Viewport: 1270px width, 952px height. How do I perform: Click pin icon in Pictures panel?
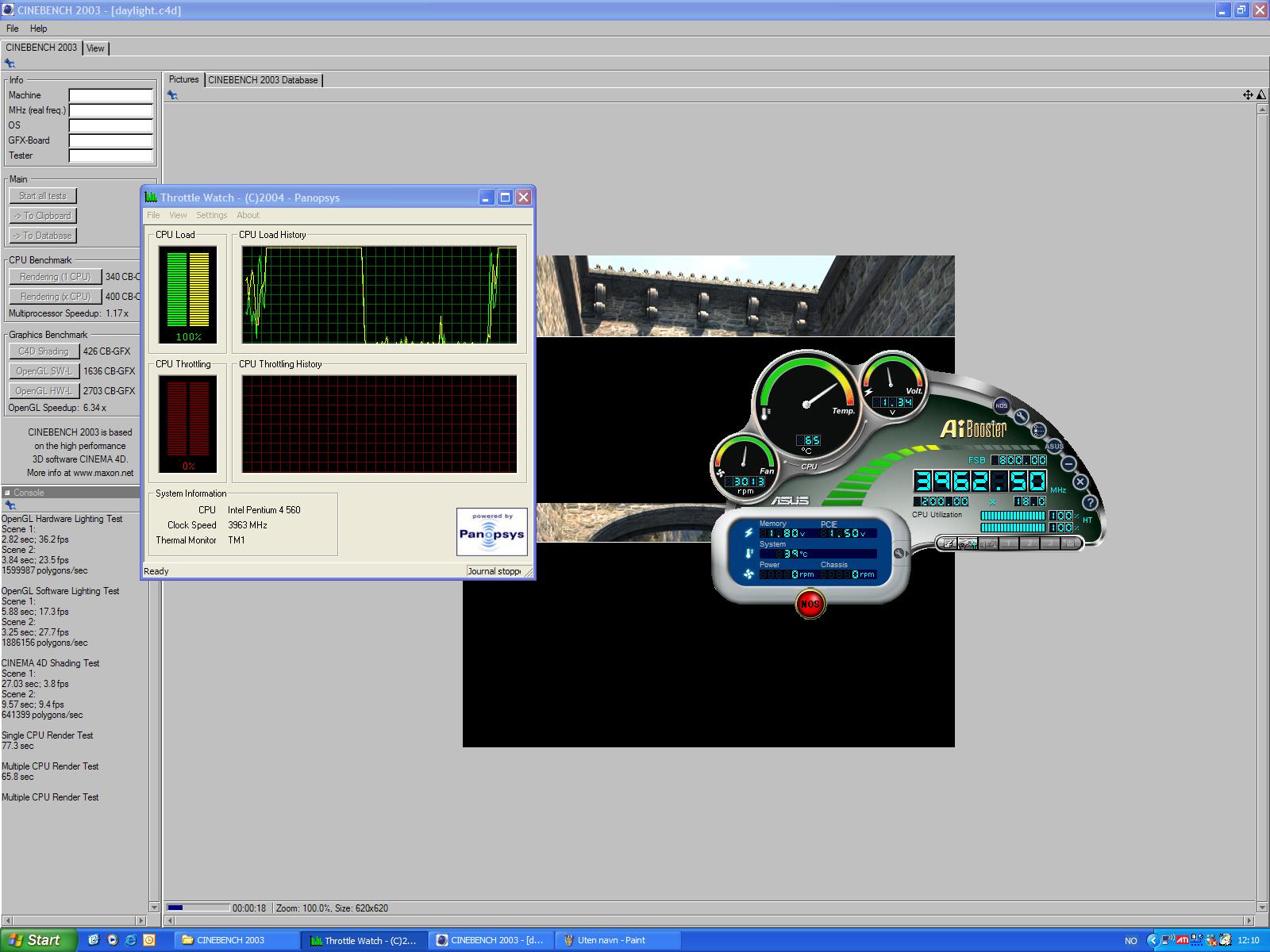pyautogui.click(x=172, y=95)
